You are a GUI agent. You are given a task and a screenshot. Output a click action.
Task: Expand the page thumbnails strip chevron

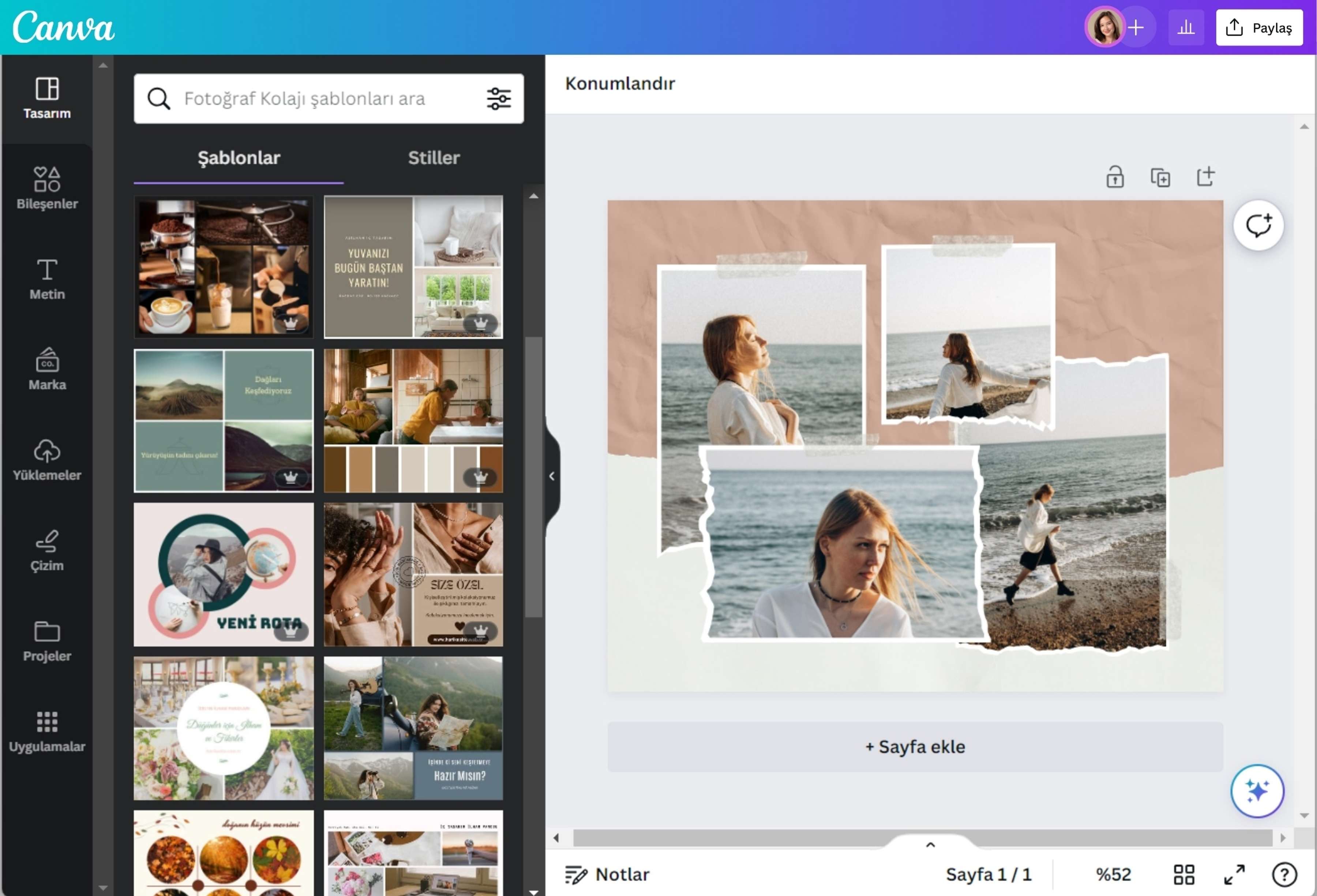[930, 844]
